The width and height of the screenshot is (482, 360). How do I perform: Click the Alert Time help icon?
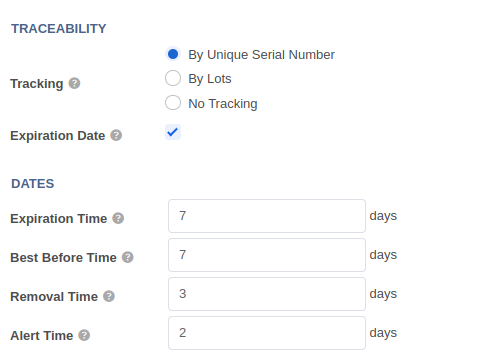84,335
